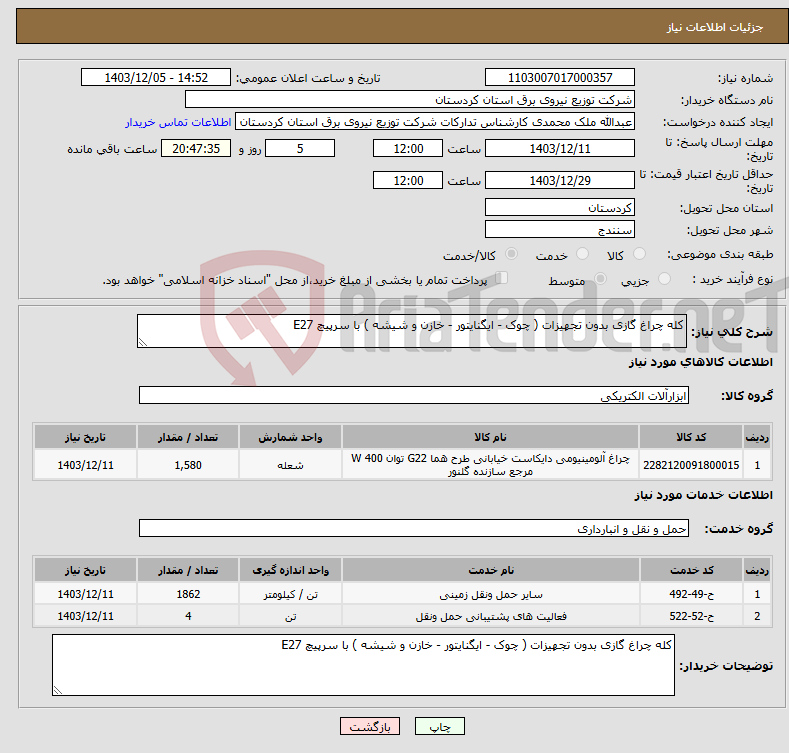Click the price validity date 1403/12/29 field
The height and width of the screenshot is (753, 789).
(560, 180)
